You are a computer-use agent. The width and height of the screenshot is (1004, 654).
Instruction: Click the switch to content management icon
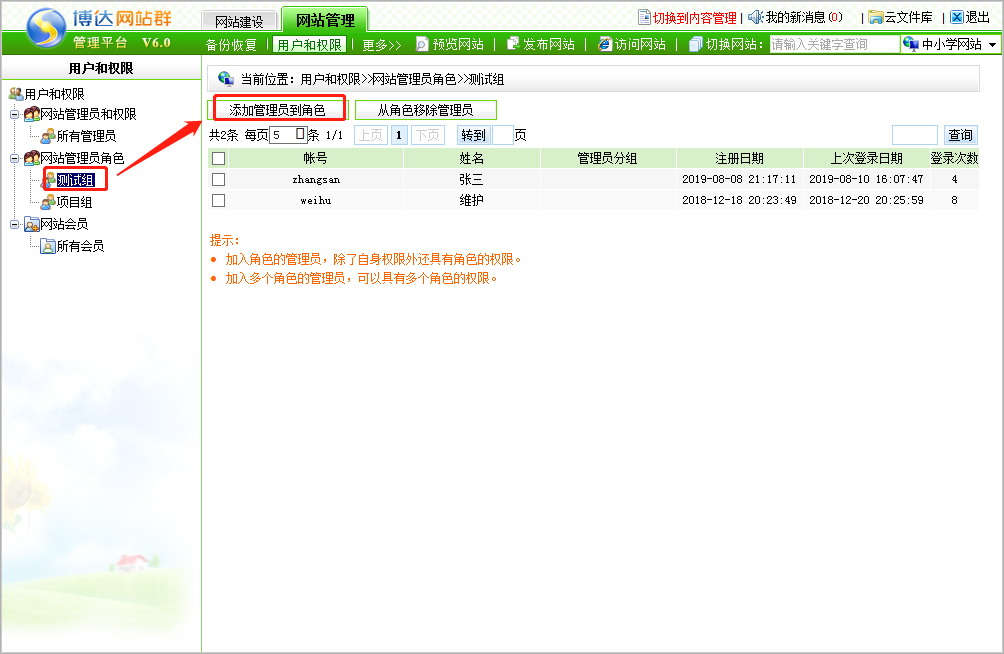pos(644,17)
